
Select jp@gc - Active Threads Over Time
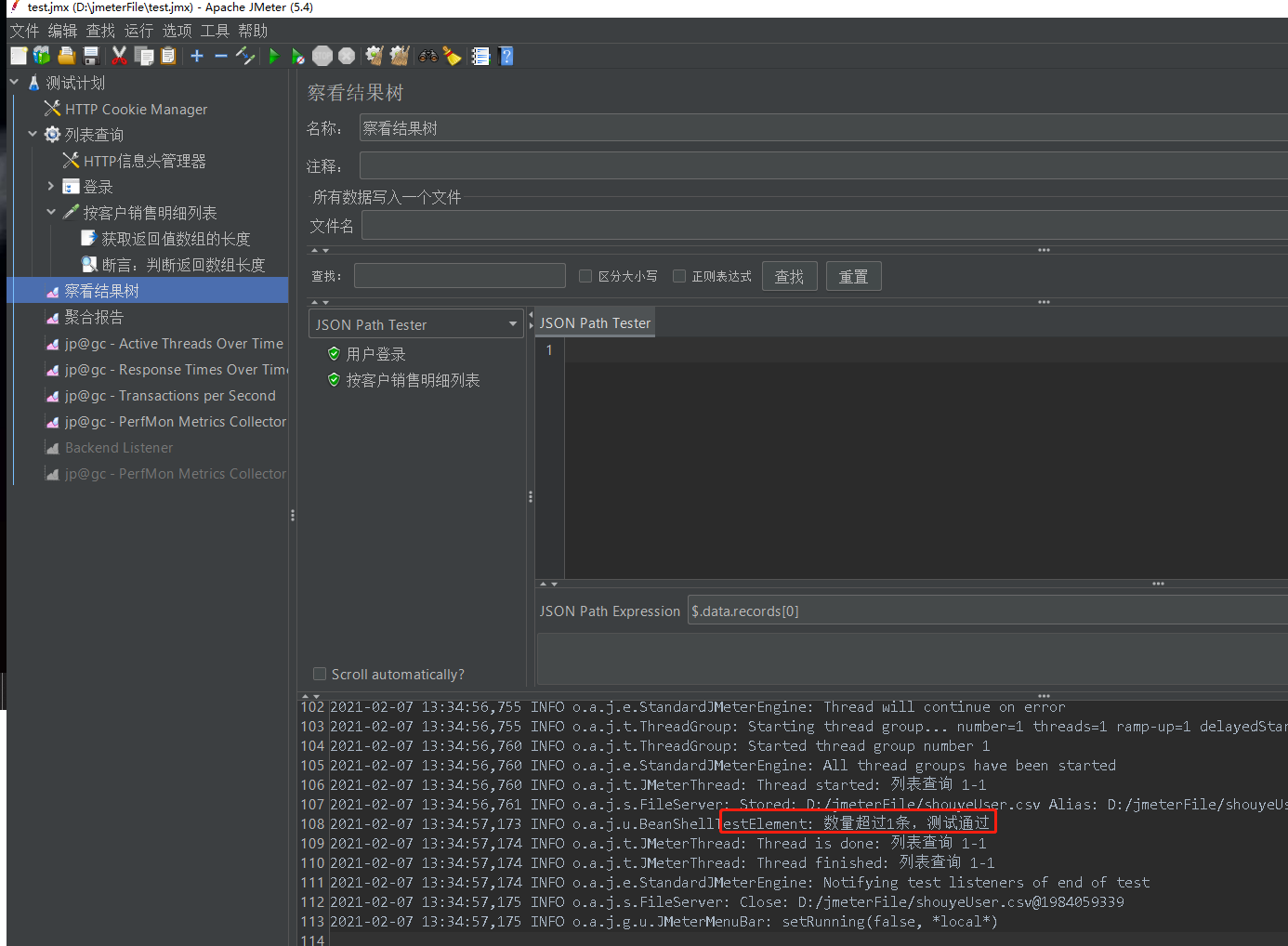pyautogui.click(x=174, y=343)
